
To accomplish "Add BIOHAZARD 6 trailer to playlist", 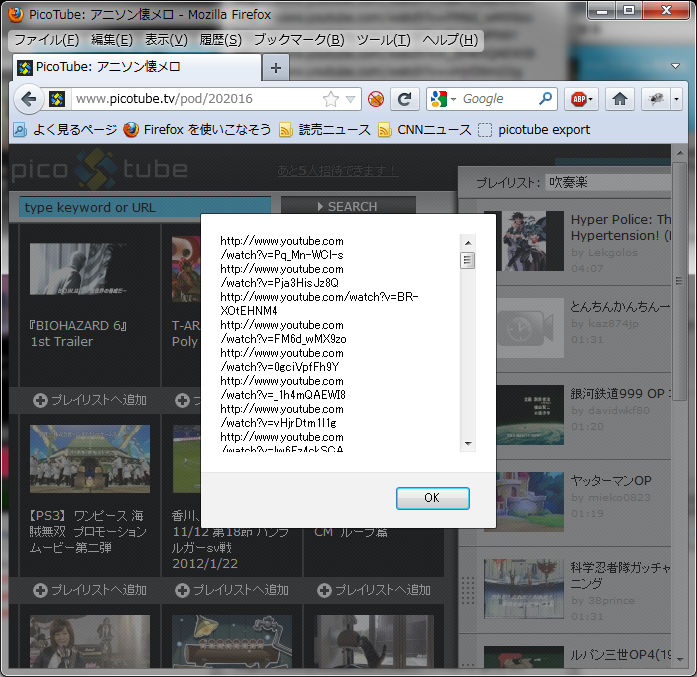I will click(89, 400).
